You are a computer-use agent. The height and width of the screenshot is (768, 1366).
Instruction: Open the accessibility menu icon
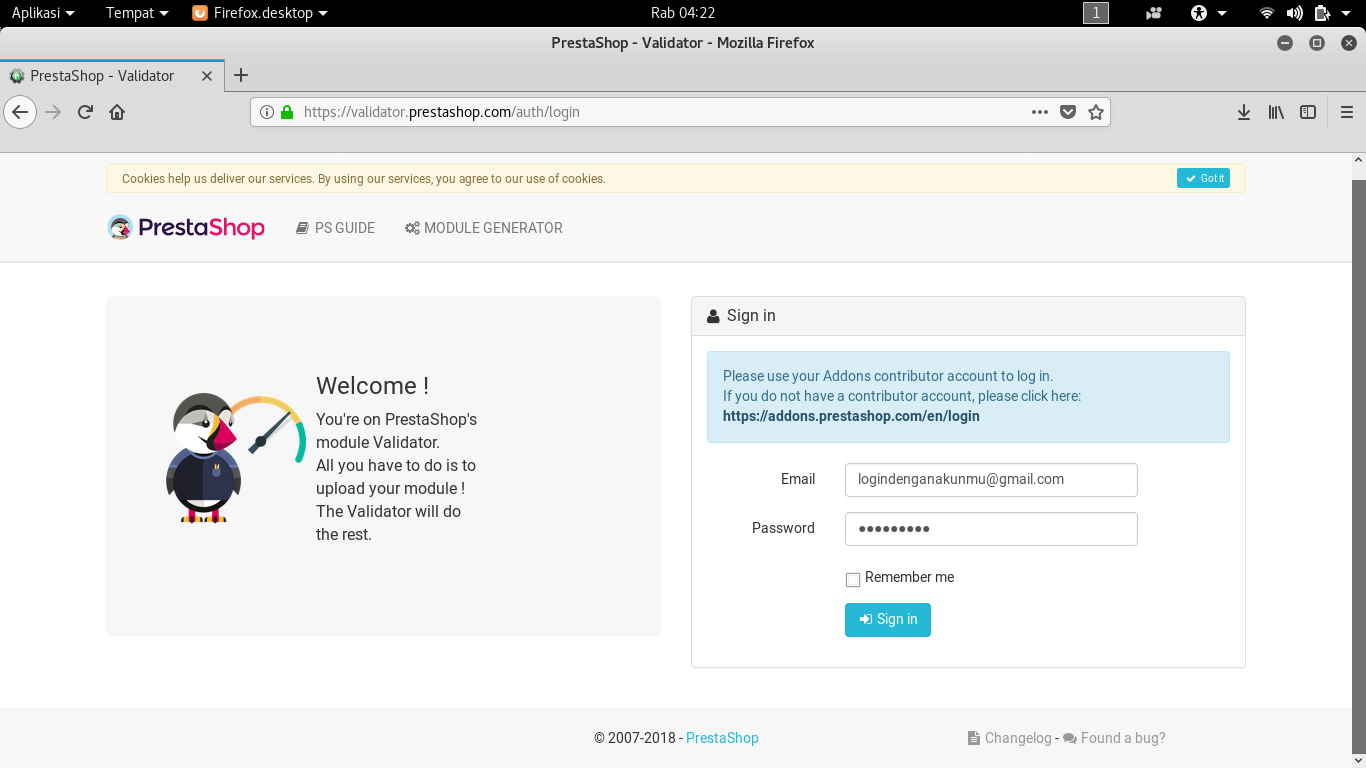(x=1208, y=13)
